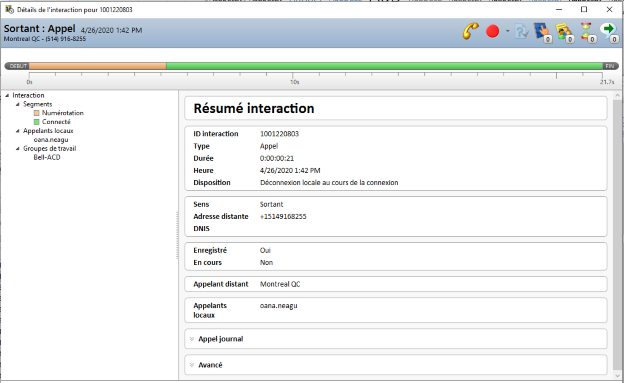Click the splitter grip between tree and summary
Viewport: 624px width, 383px height.
click(177, 235)
